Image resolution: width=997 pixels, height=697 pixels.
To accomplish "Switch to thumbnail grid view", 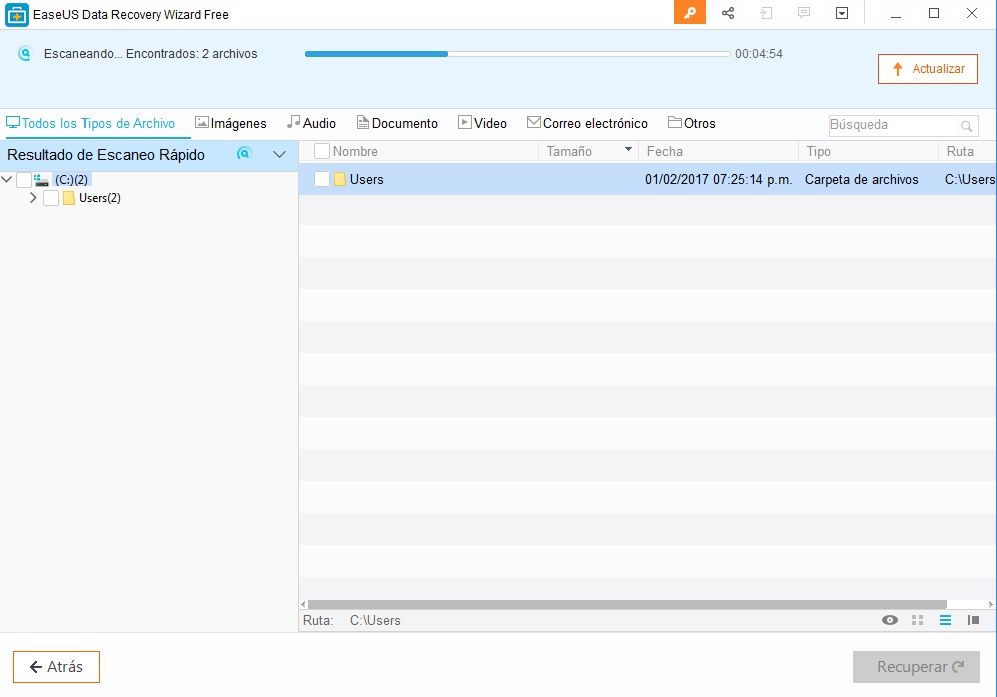I will (918, 621).
